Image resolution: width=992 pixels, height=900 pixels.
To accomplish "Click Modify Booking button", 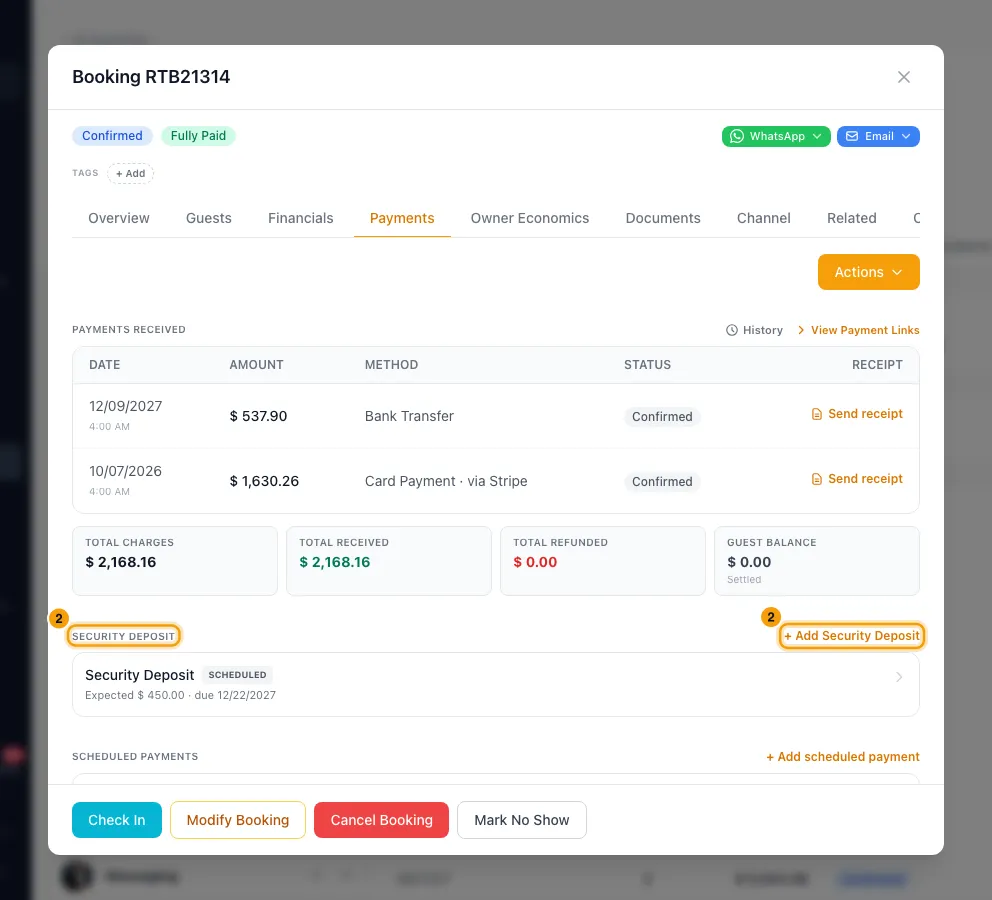I will [238, 820].
